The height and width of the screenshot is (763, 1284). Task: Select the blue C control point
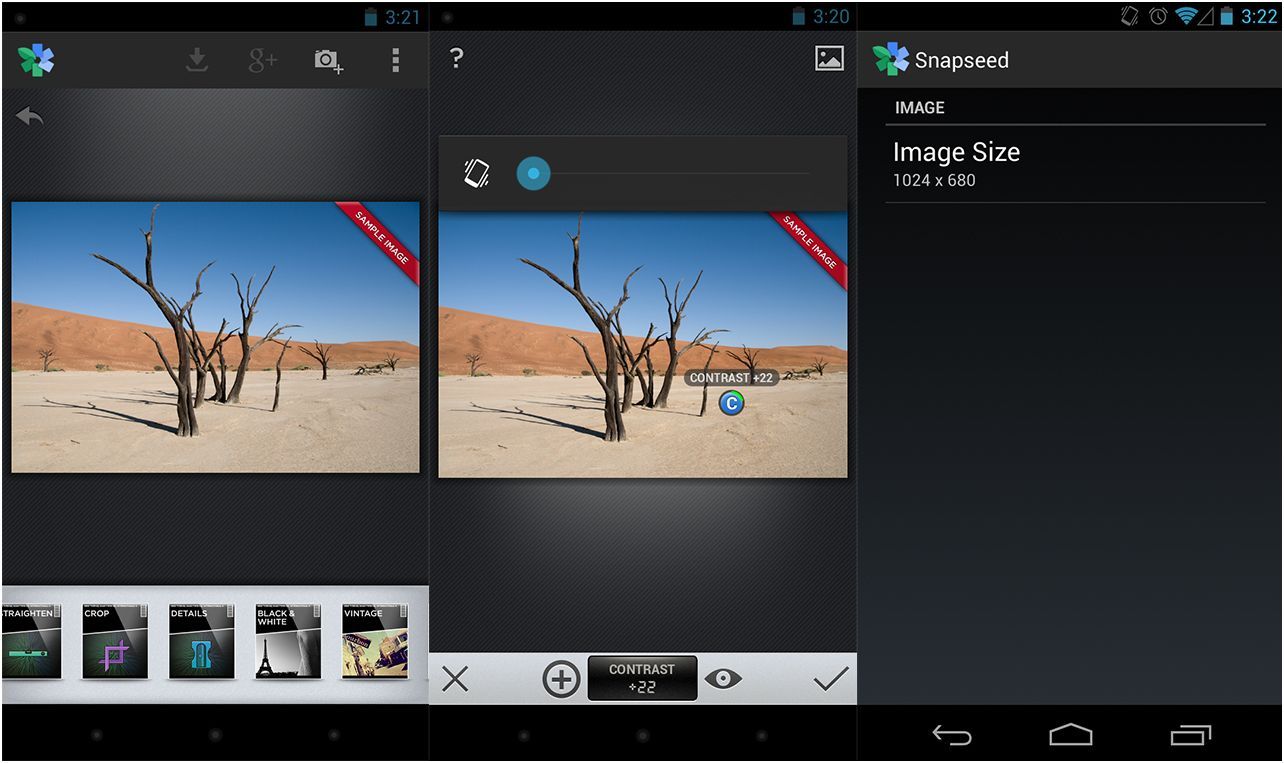pos(732,403)
